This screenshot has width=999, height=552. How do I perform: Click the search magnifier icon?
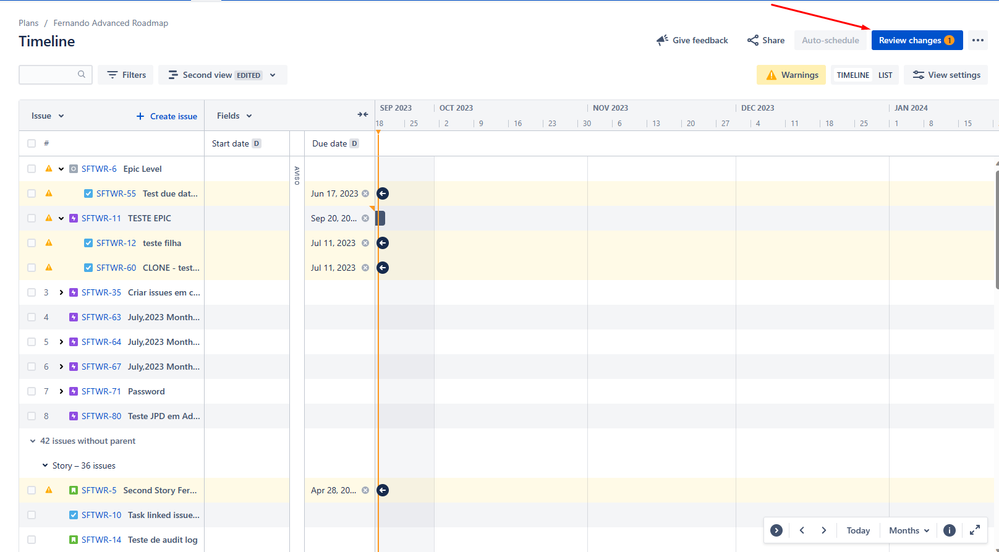(82, 75)
